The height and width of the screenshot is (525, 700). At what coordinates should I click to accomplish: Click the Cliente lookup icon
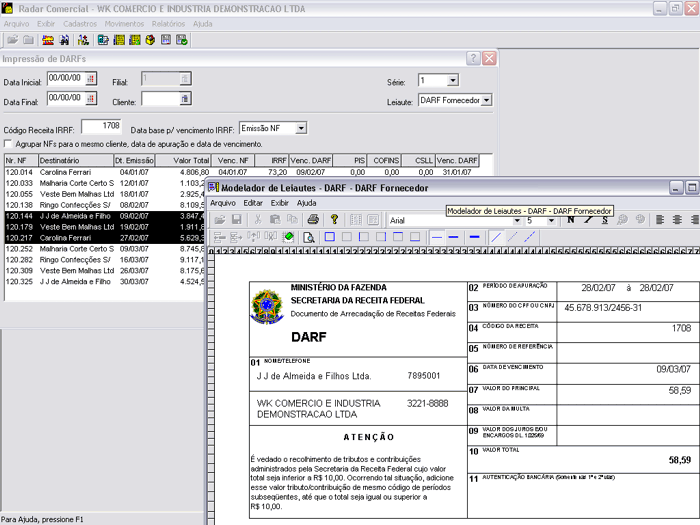(184, 99)
